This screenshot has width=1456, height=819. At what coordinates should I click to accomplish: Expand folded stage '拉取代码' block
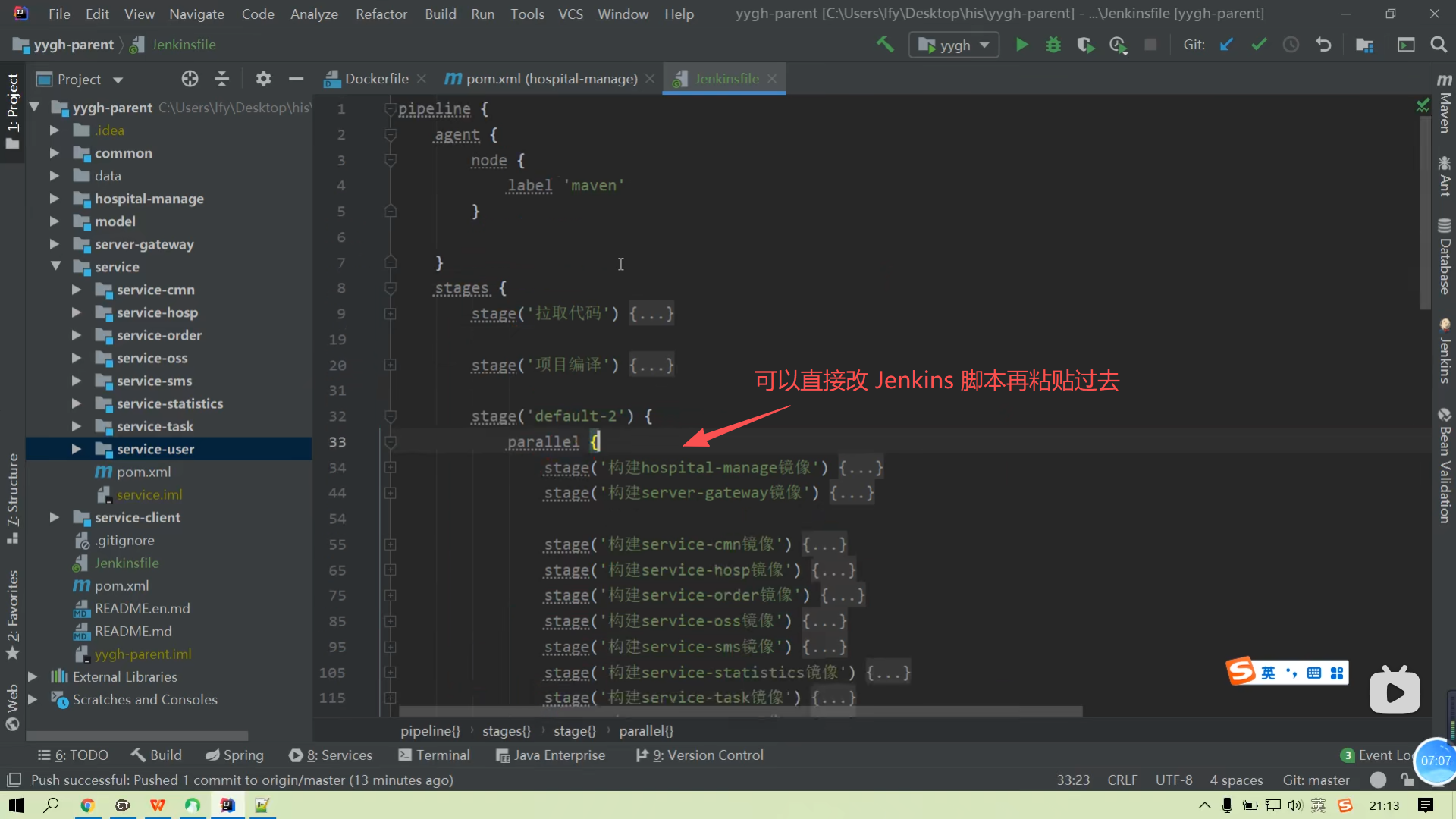click(x=390, y=314)
